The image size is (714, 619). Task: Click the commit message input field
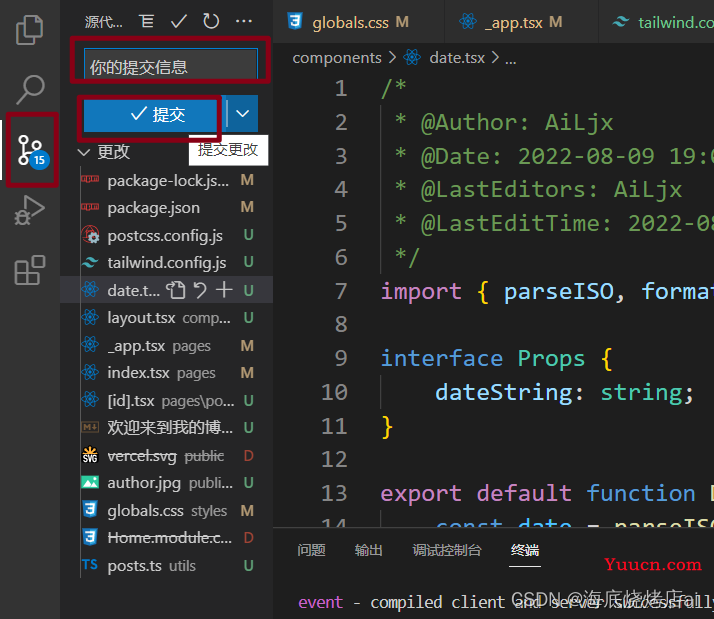point(171,65)
